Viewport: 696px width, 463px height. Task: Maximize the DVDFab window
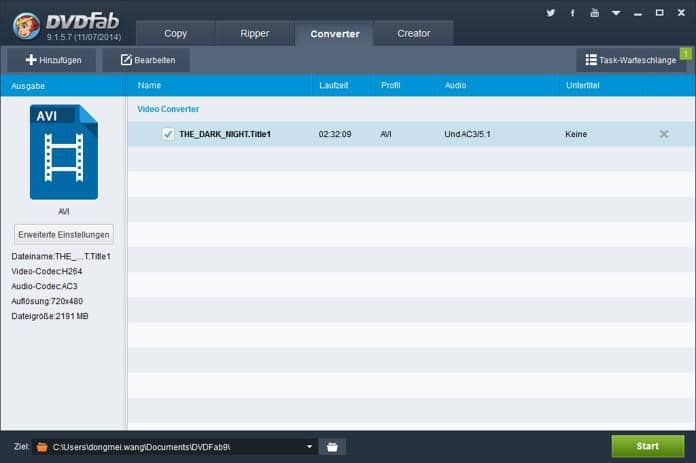click(x=660, y=13)
